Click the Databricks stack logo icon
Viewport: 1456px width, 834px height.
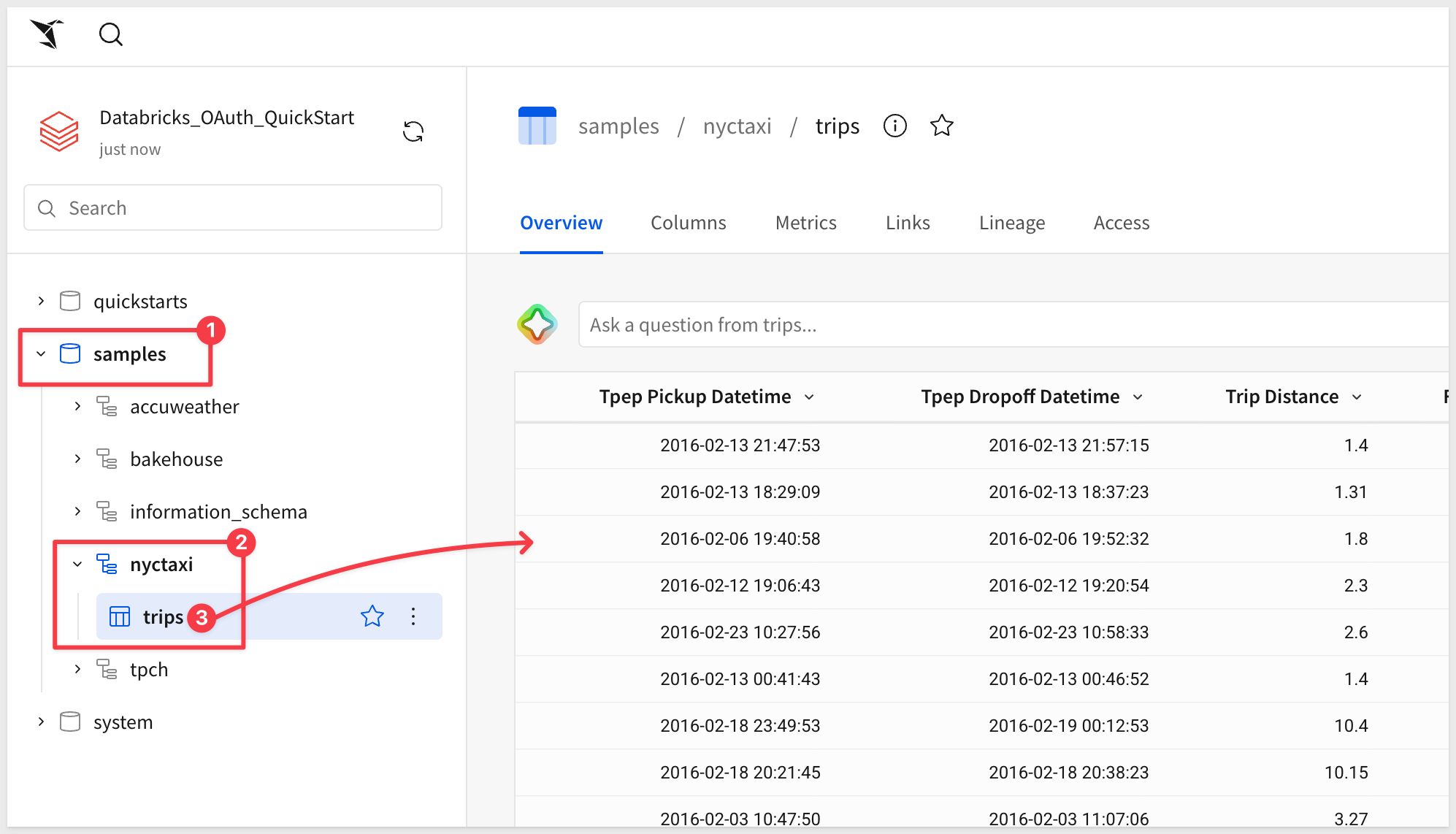(x=59, y=131)
